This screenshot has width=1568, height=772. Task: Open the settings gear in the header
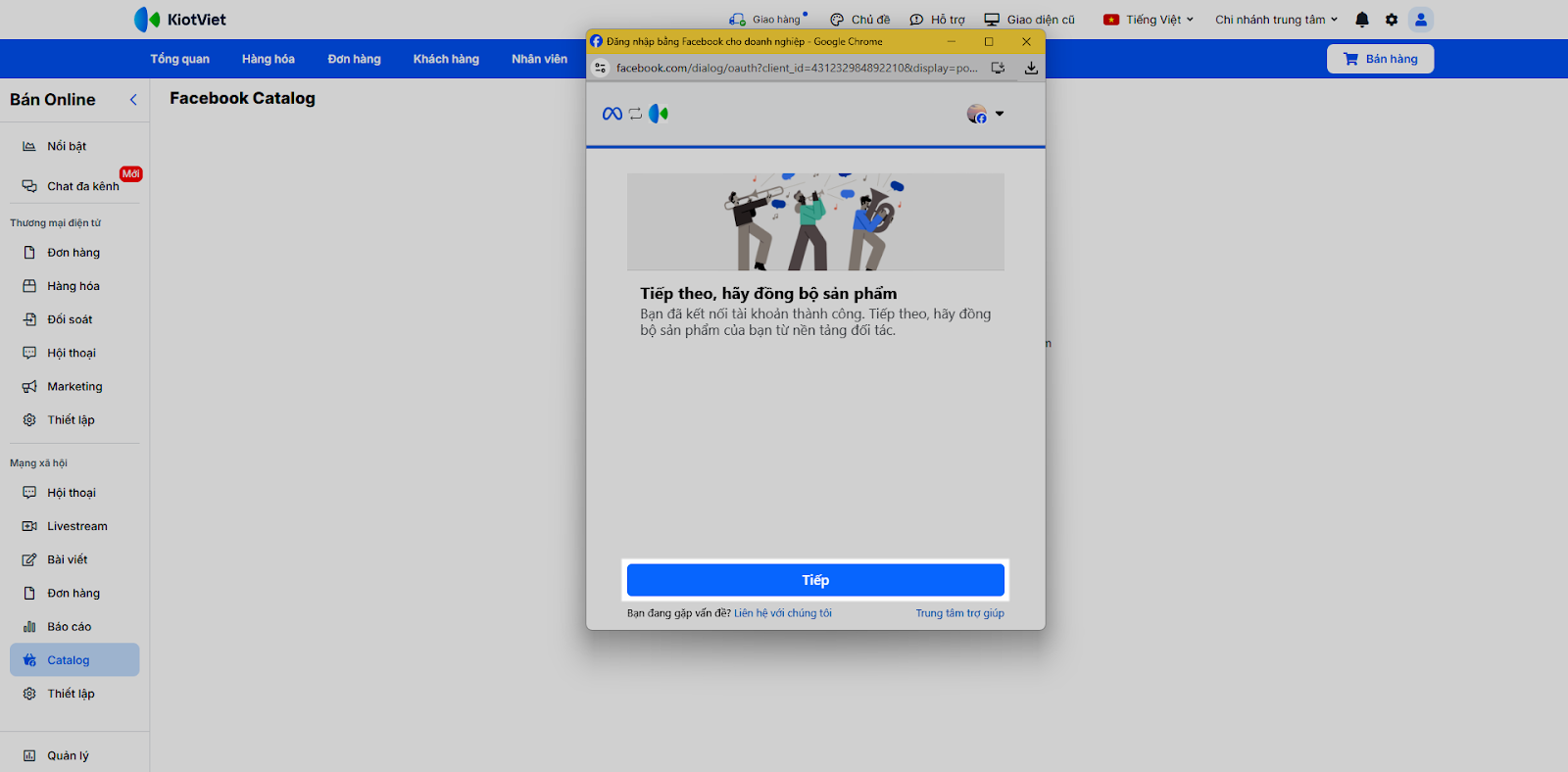[1392, 20]
